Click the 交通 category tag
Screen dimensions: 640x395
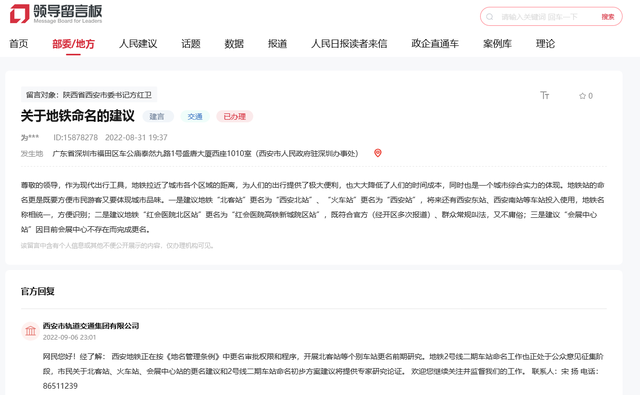[195, 116]
